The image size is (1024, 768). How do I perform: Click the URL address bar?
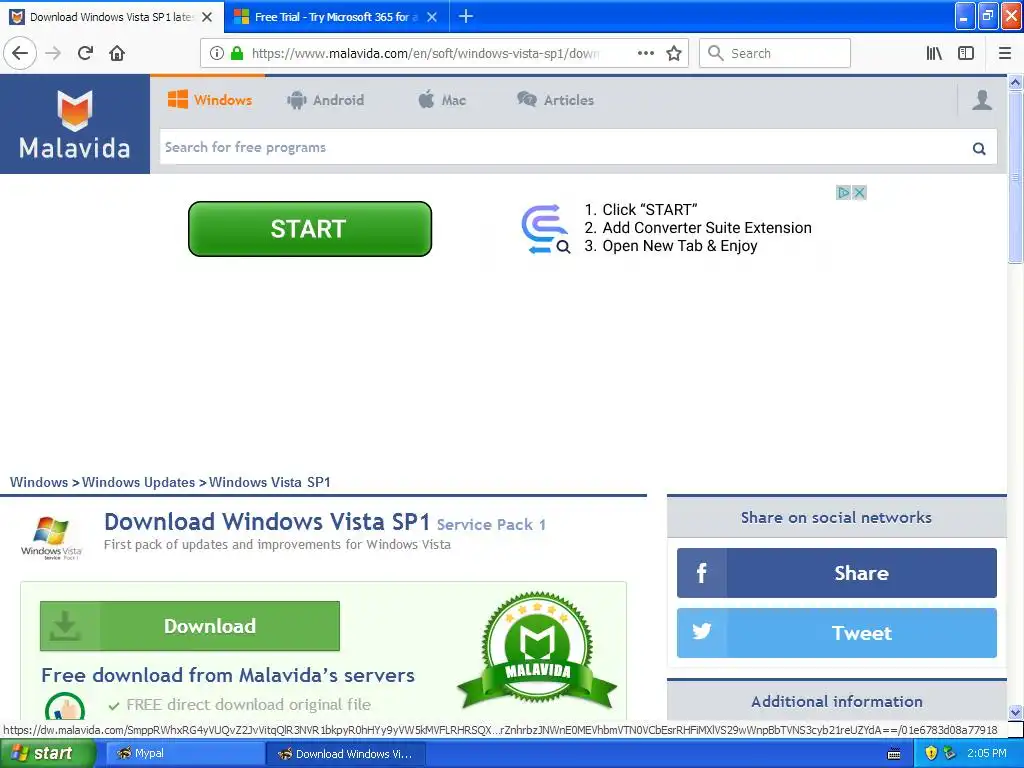424,53
